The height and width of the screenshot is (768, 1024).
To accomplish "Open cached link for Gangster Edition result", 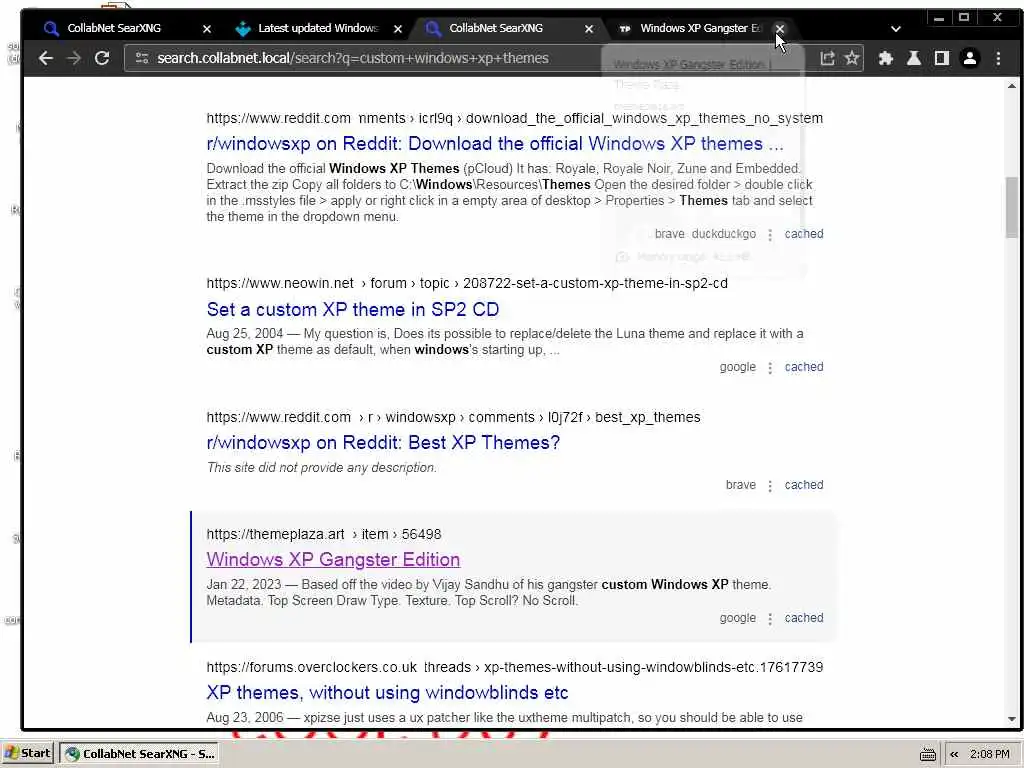I will point(804,618).
